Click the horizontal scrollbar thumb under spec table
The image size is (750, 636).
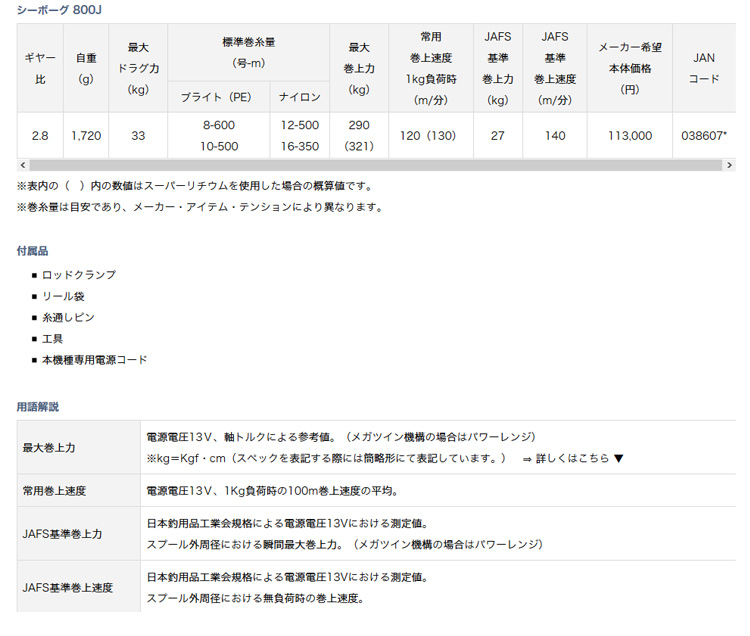[375, 165]
